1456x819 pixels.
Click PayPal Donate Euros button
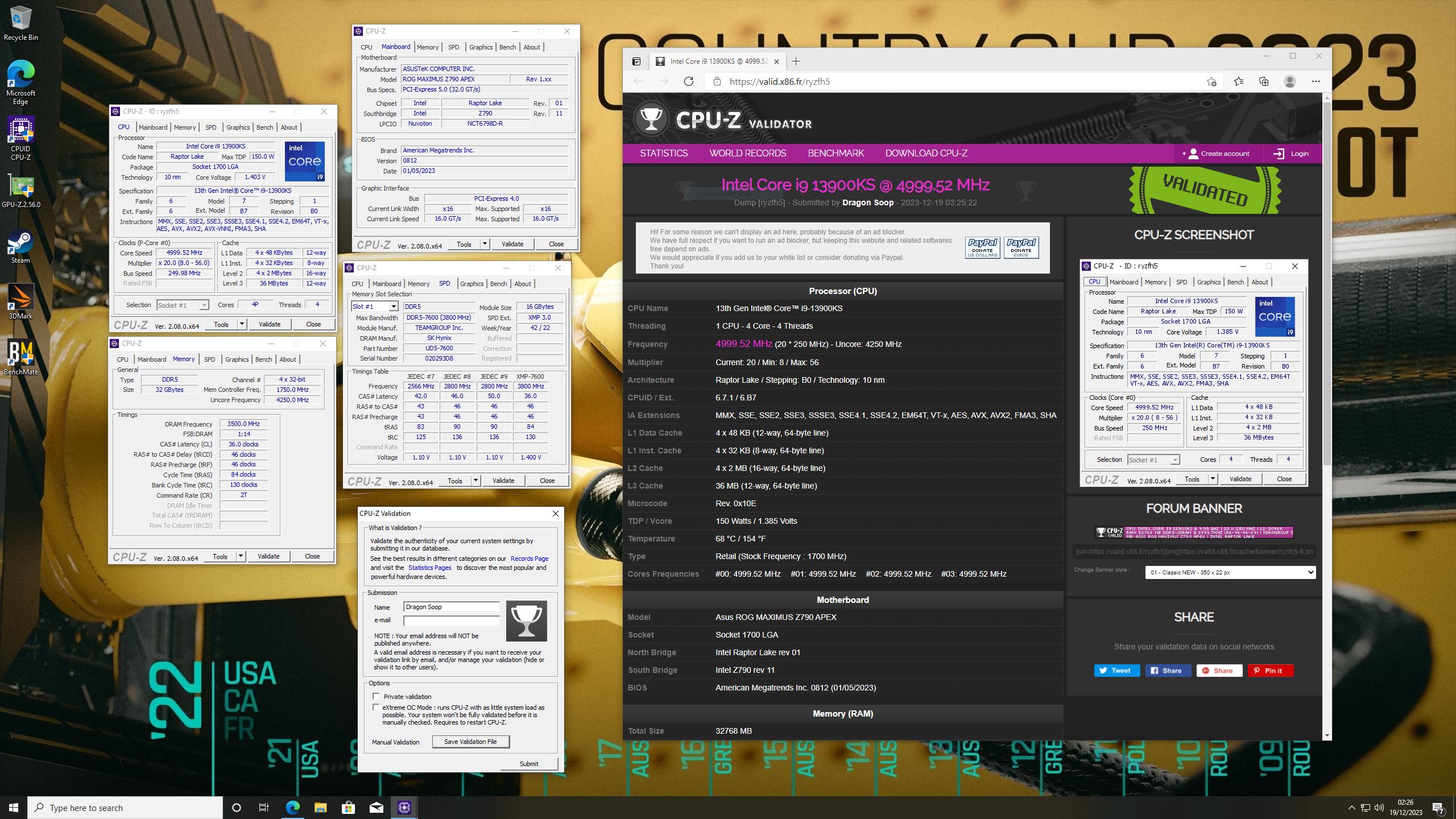pyautogui.click(x=1021, y=247)
